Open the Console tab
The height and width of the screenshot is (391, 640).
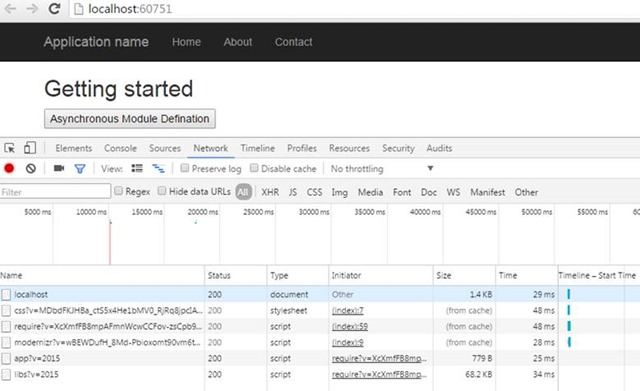tap(120, 148)
